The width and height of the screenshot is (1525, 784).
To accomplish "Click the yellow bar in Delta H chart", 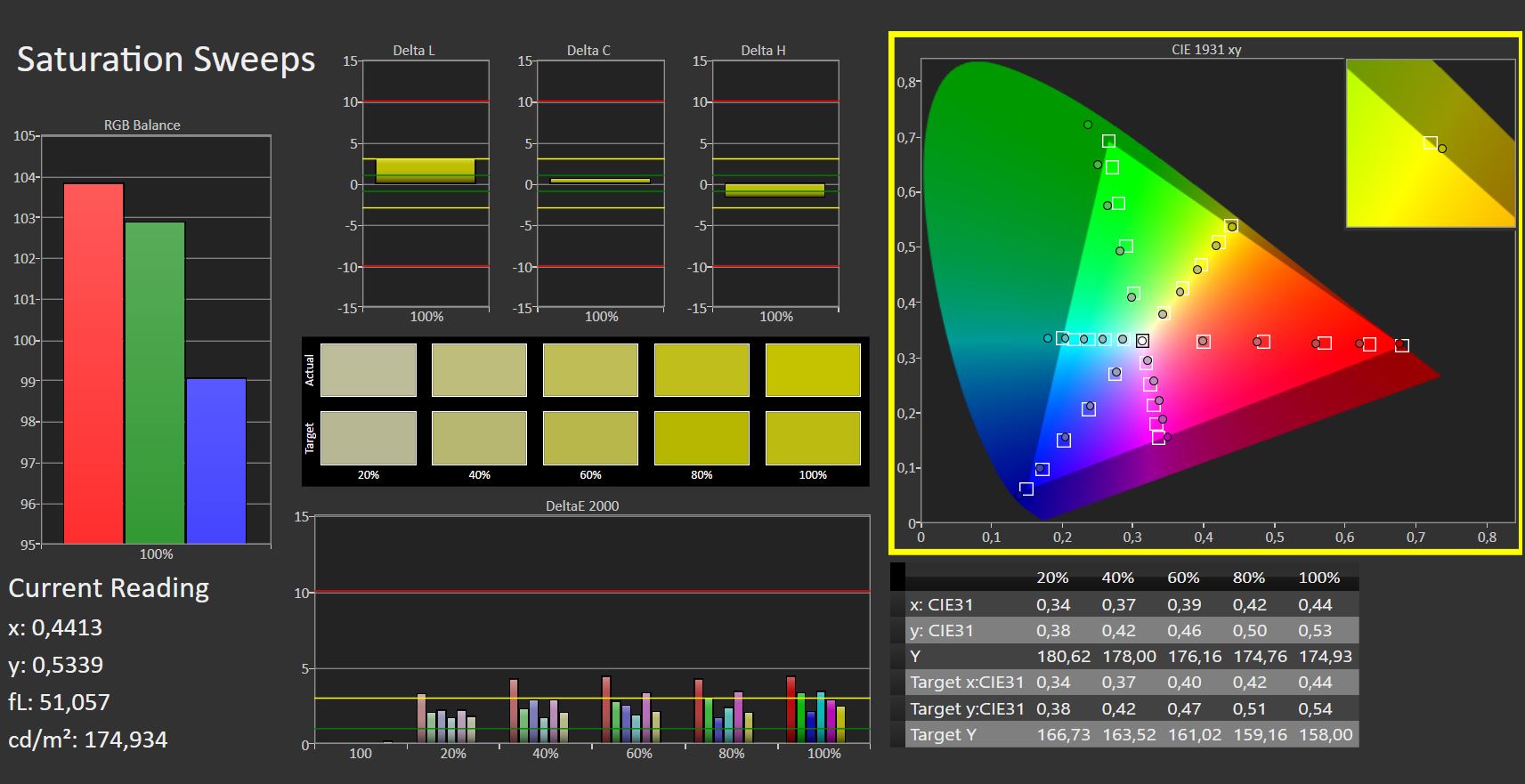I will coord(775,190).
